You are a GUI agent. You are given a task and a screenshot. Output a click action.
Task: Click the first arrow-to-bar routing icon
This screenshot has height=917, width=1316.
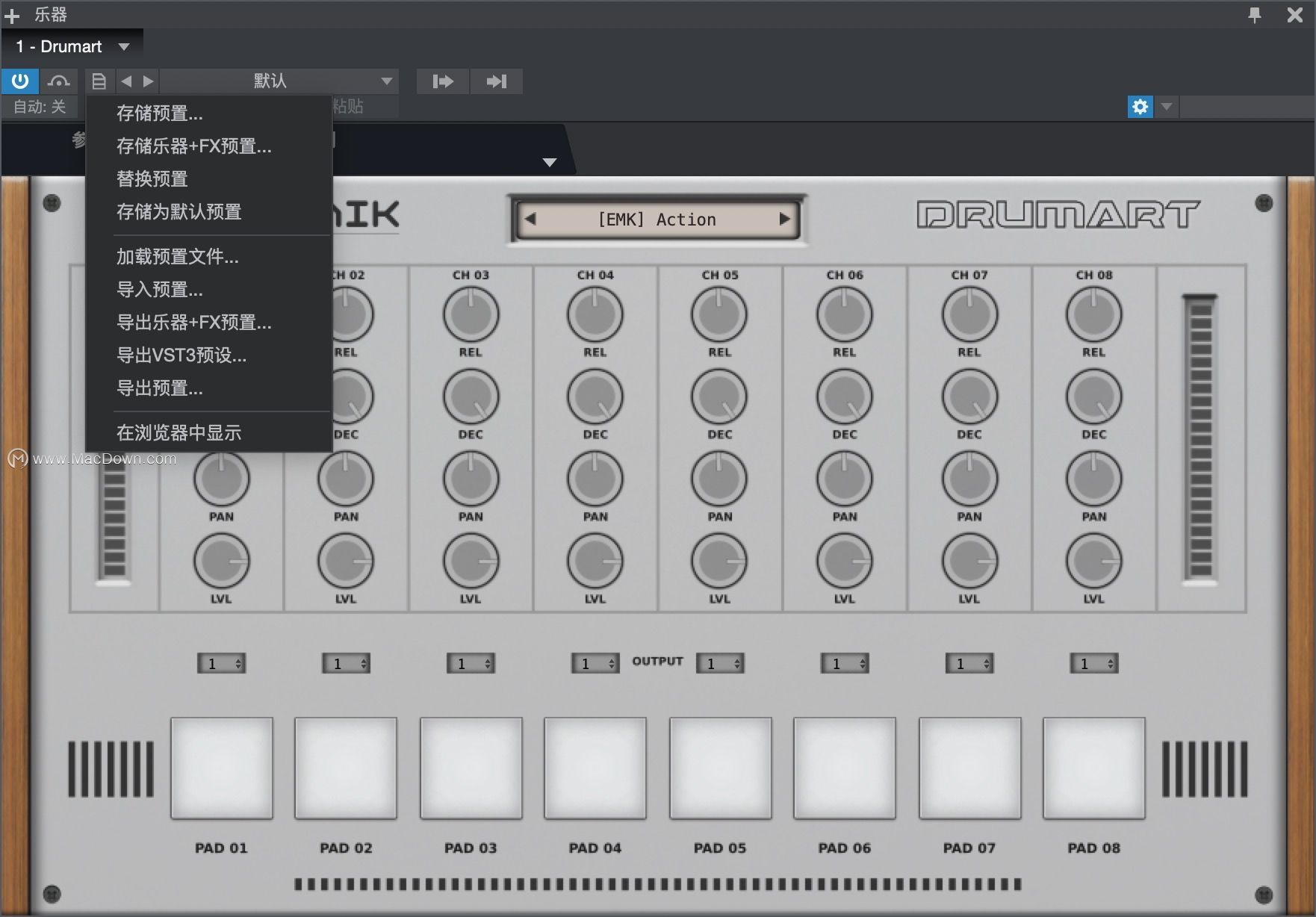[443, 81]
